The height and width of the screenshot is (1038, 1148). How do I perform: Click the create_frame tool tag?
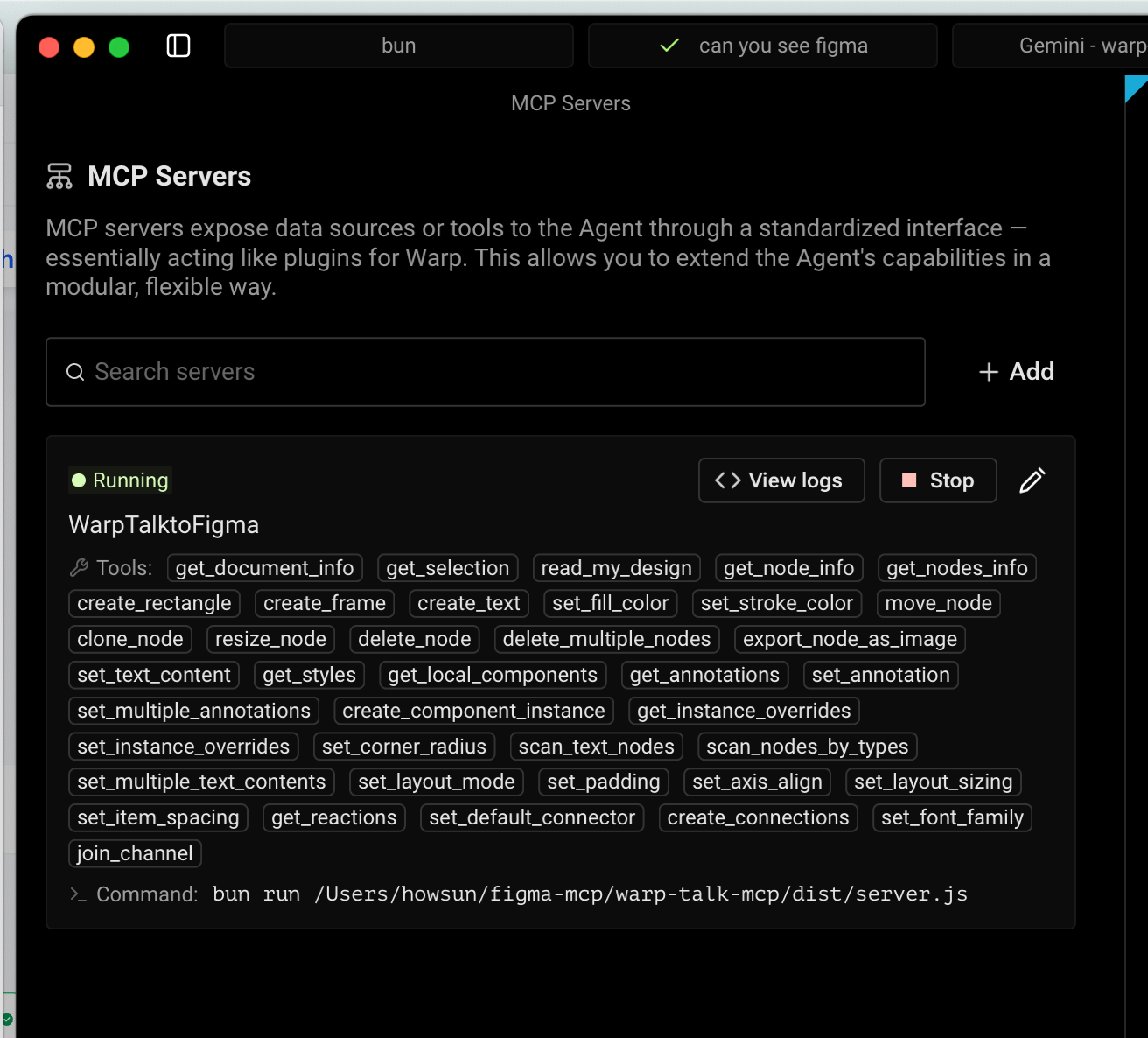click(x=325, y=603)
